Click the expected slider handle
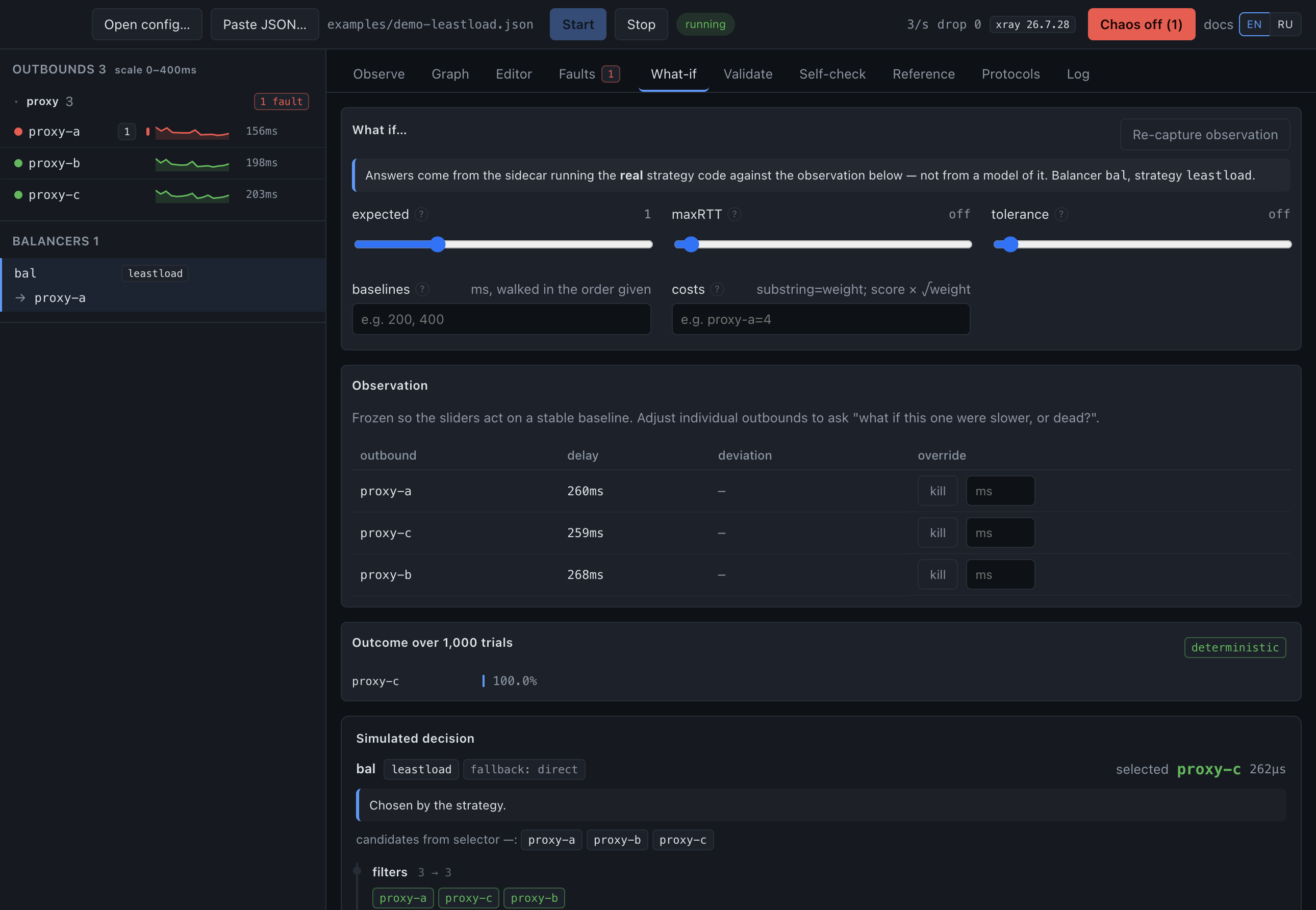This screenshot has width=1316, height=910. coord(437,245)
